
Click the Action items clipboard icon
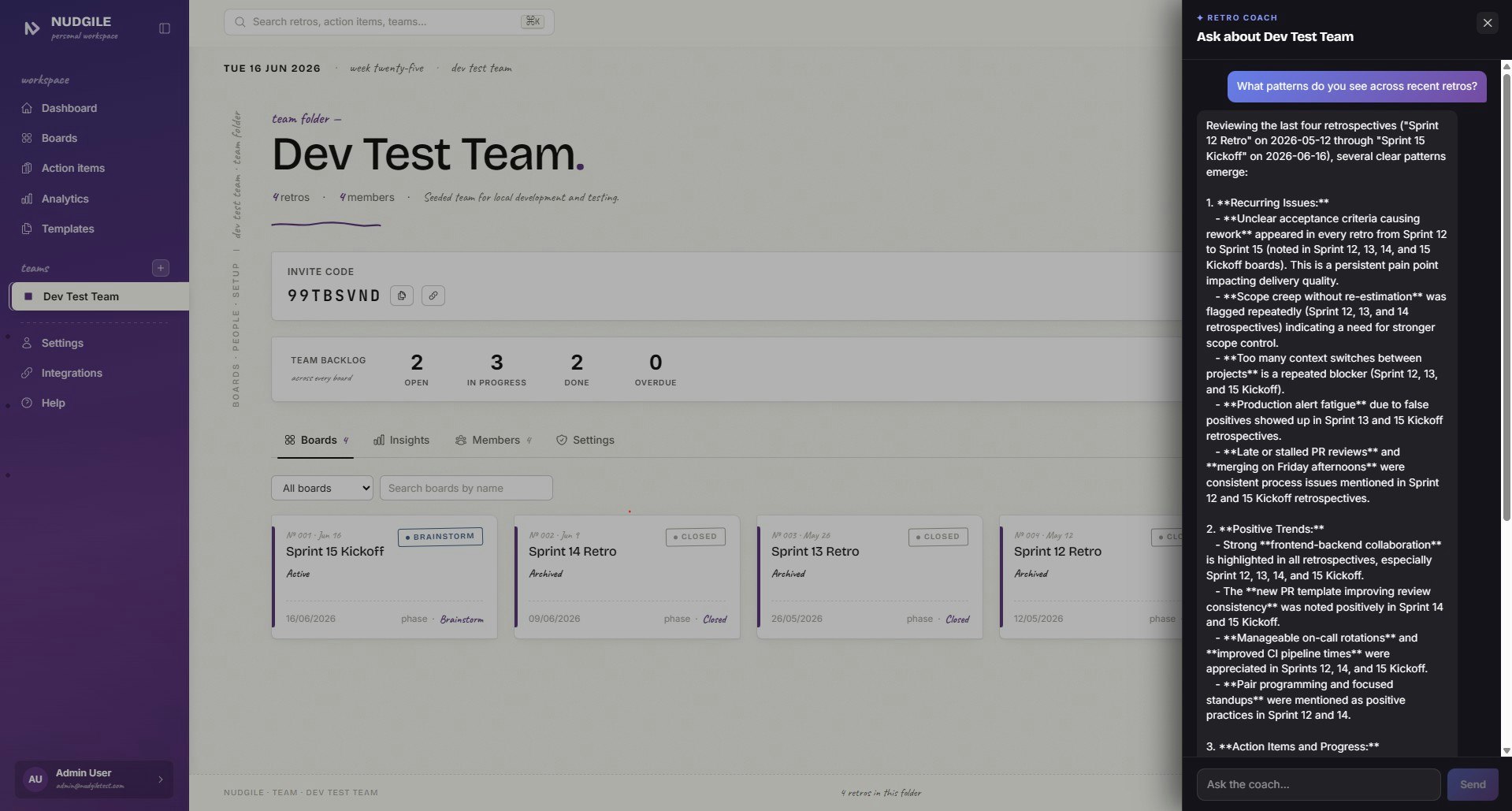(27, 168)
